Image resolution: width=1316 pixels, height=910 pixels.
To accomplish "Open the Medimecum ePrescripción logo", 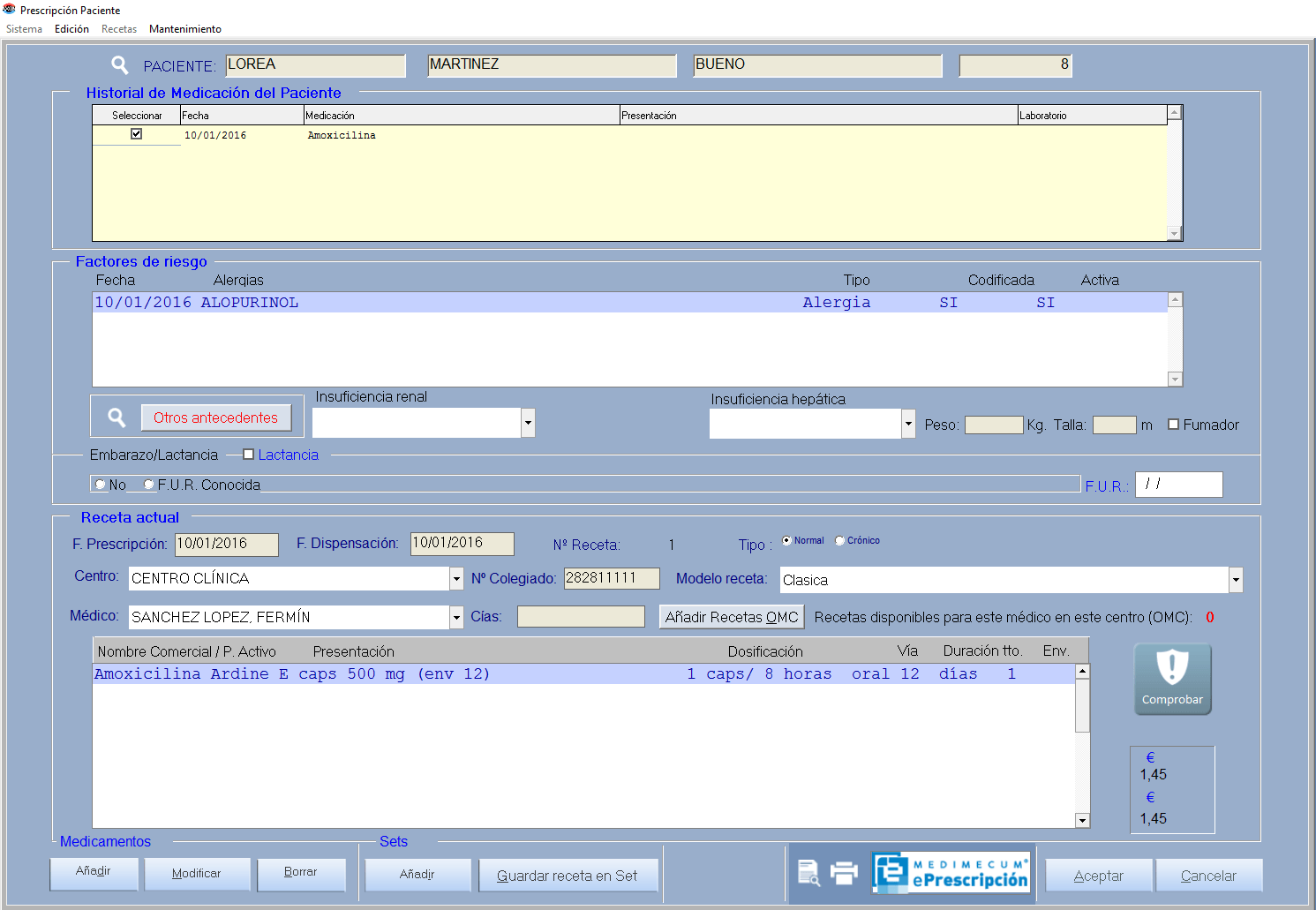I will (951, 873).
